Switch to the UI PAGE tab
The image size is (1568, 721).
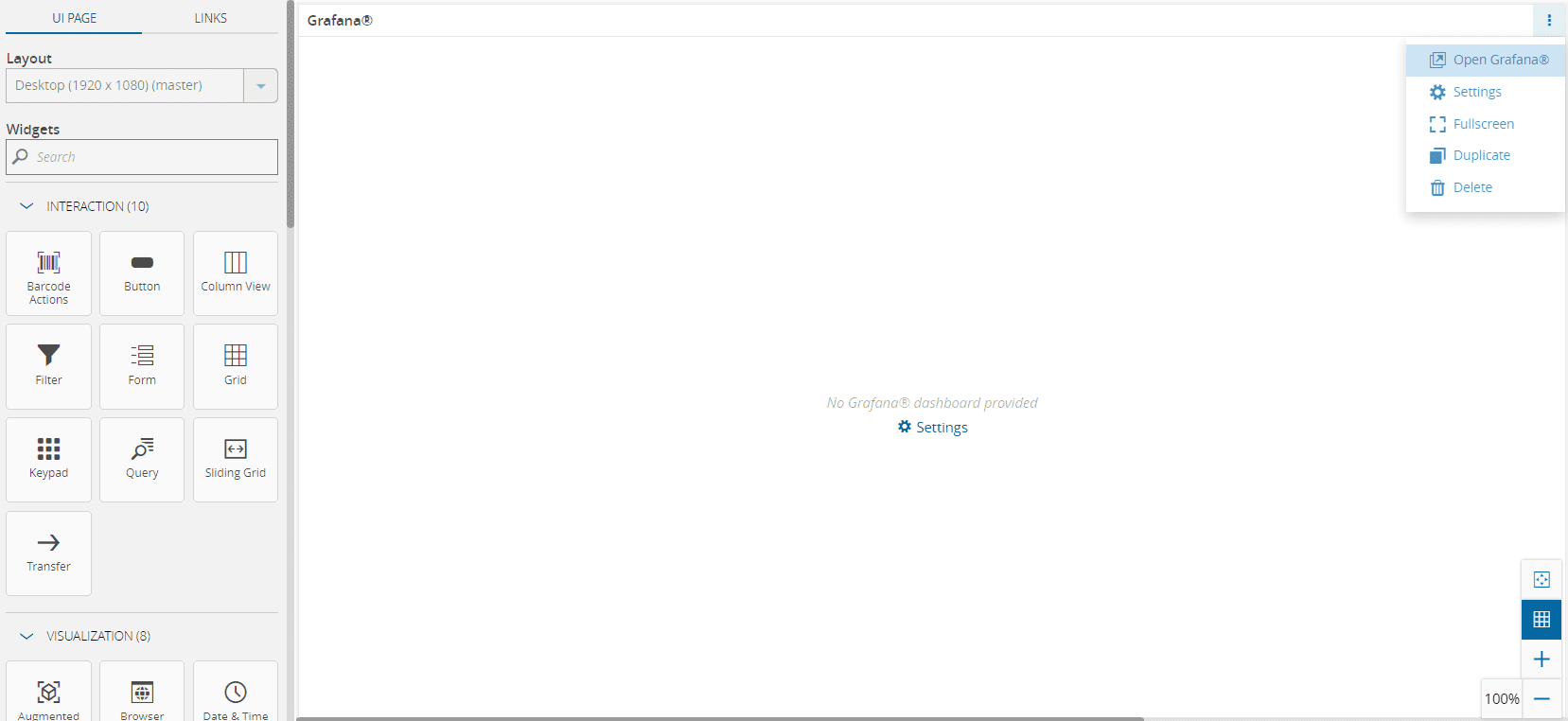pos(74,18)
